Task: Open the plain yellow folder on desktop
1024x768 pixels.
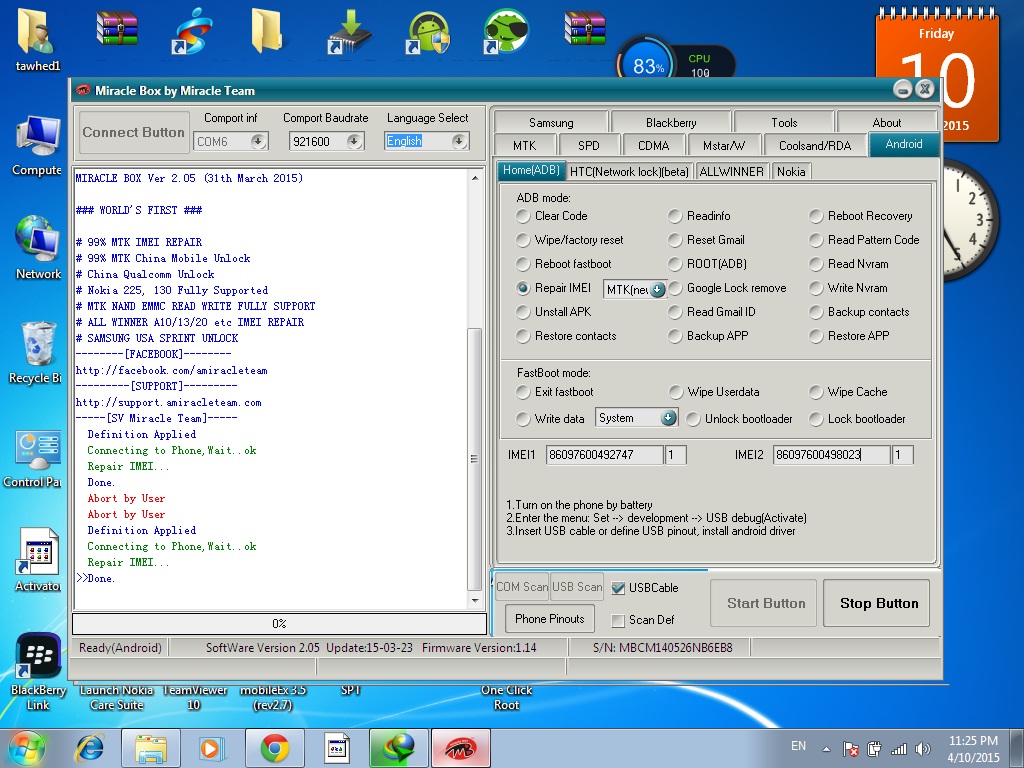Action: point(267,31)
